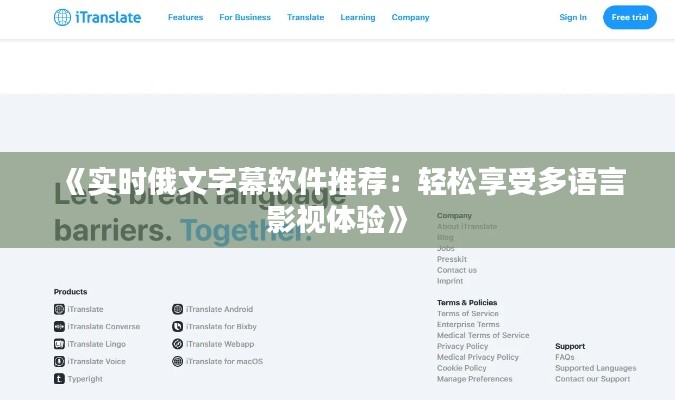Click the Support section heading
This screenshot has height=400, width=675.
click(570, 346)
